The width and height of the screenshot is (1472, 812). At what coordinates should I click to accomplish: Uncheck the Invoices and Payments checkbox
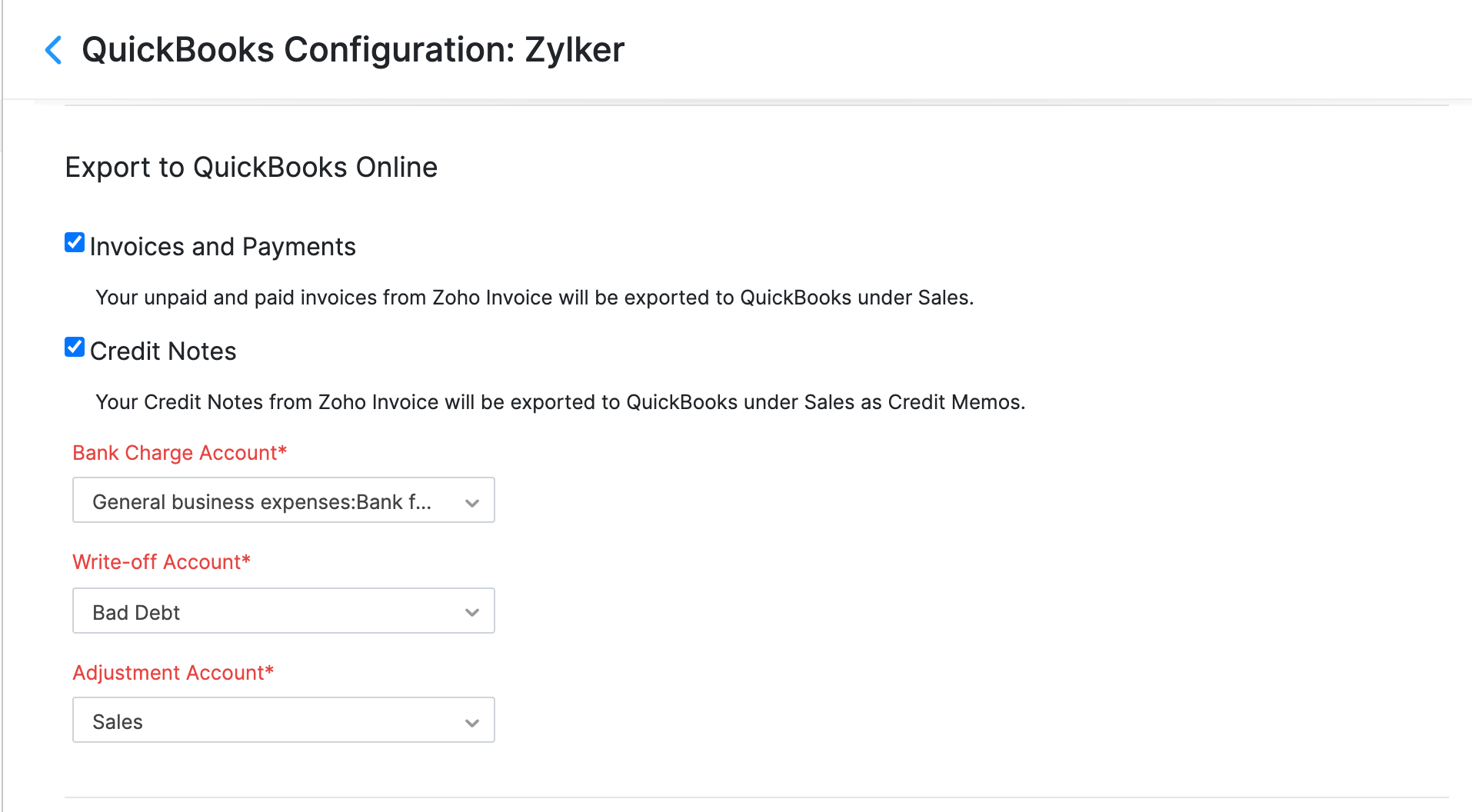75,243
